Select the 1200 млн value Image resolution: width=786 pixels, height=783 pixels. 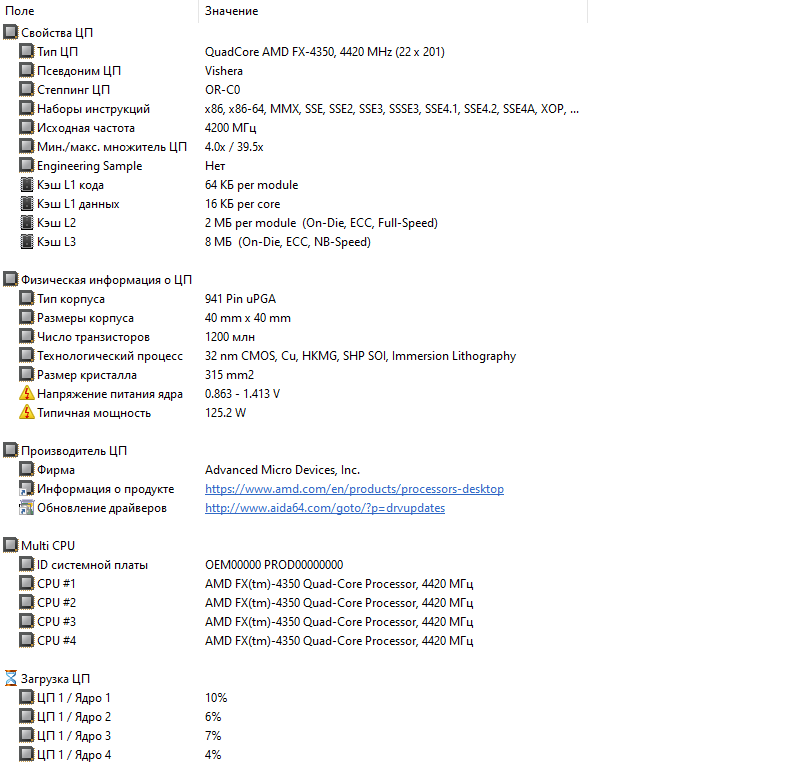point(230,337)
